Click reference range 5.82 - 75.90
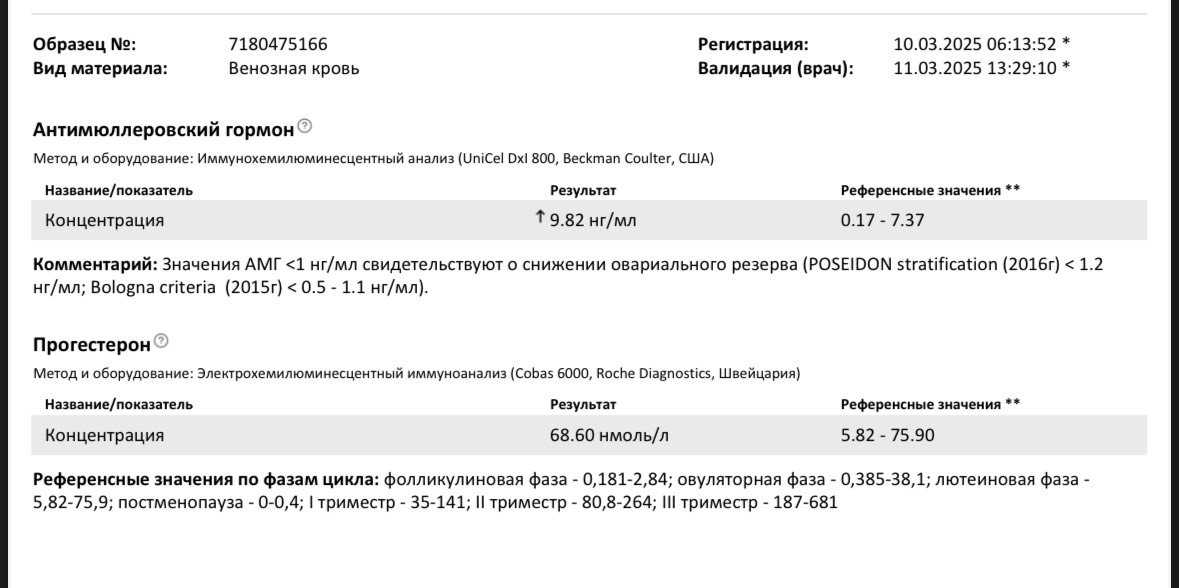 click(888, 435)
